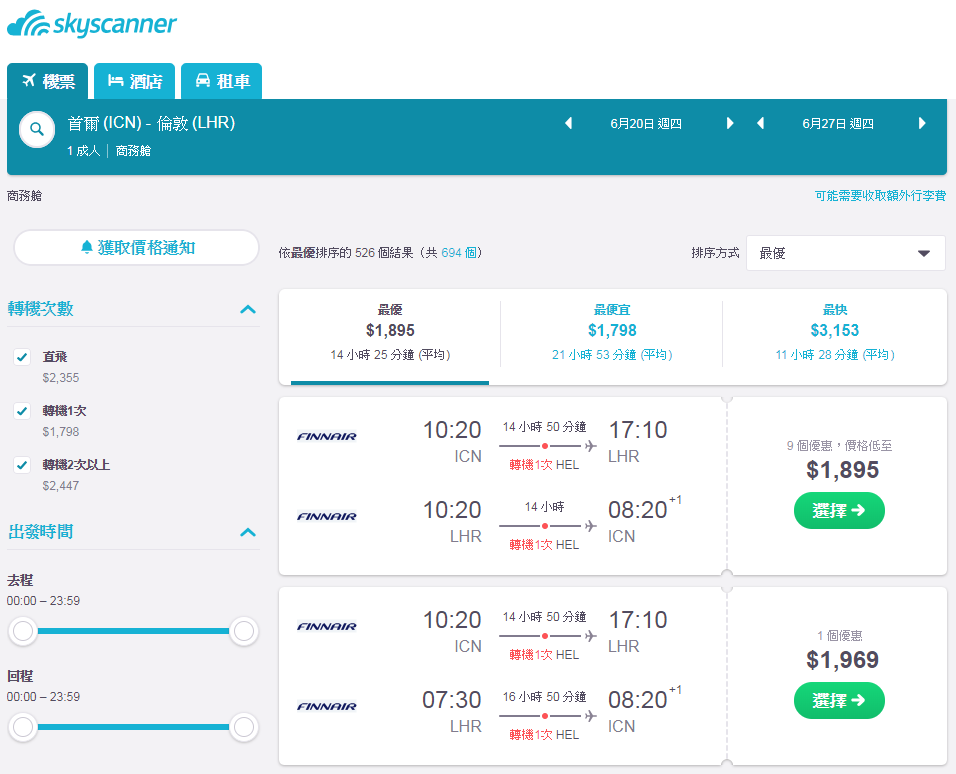Viewport: 956px width, 774px height.
Task: Switch to the 酒店 hotels tab
Action: (135, 81)
